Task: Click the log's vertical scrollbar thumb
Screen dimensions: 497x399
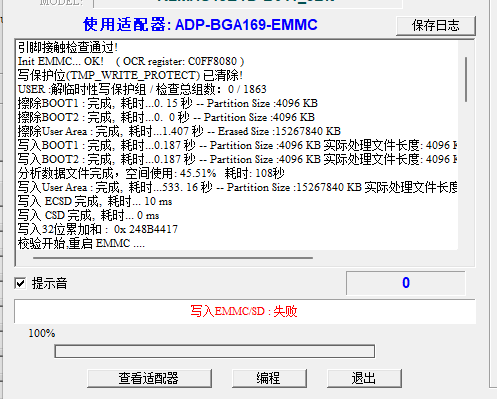Action: click(x=466, y=79)
